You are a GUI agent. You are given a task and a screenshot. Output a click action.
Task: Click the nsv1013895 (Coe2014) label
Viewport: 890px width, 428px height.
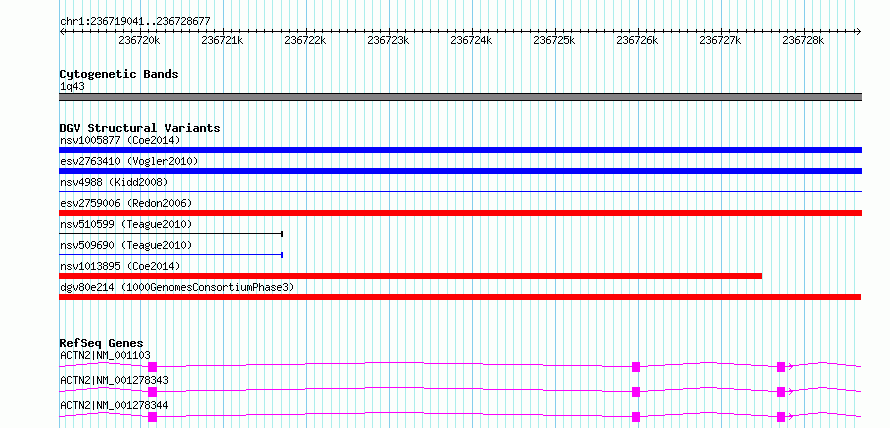coord(120,266)
